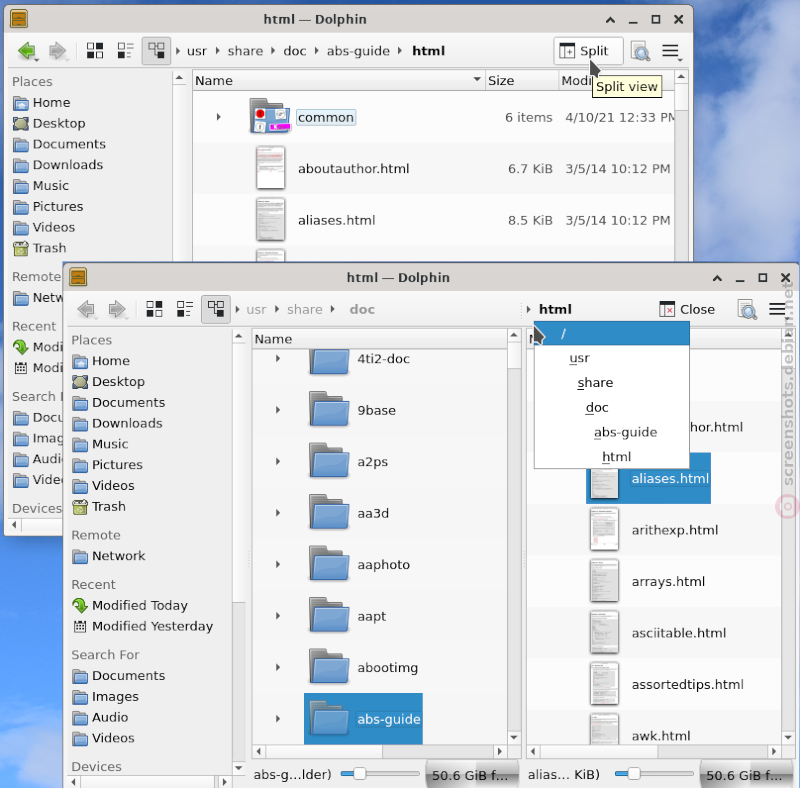
Task: Select the 9base folder icon
Action: tap(329, 409)
